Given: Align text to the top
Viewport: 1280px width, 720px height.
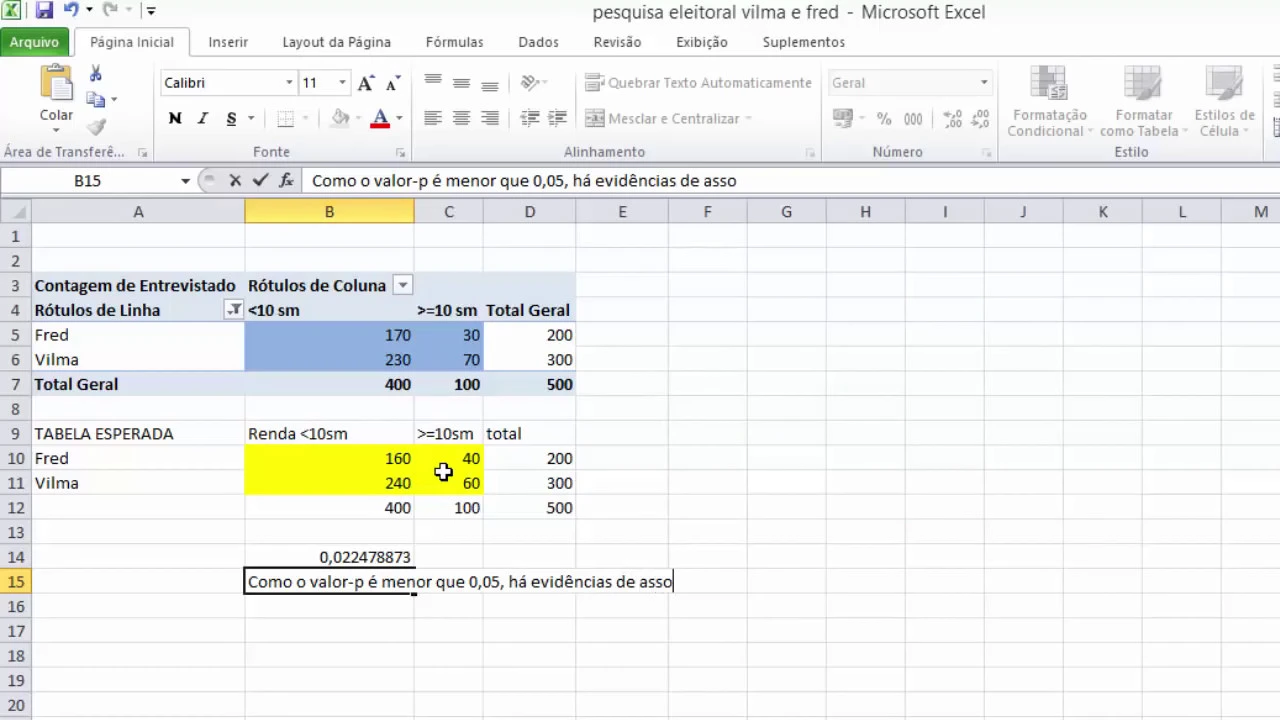Looking at the screenshot, I should pyautogui.click(x=433, y=83).
